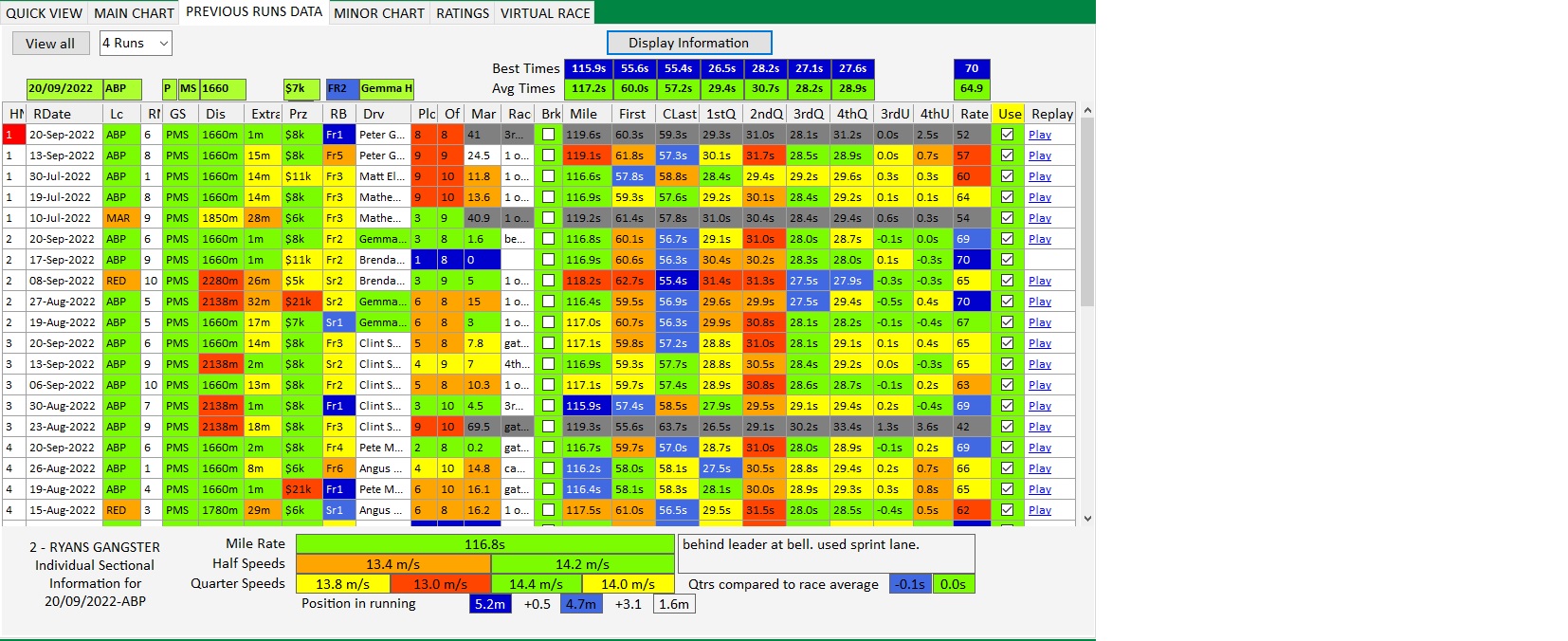Click the Display Information button
This screenshot has height=641, width=1568.
pyautogui.click(x=688, y=43)
